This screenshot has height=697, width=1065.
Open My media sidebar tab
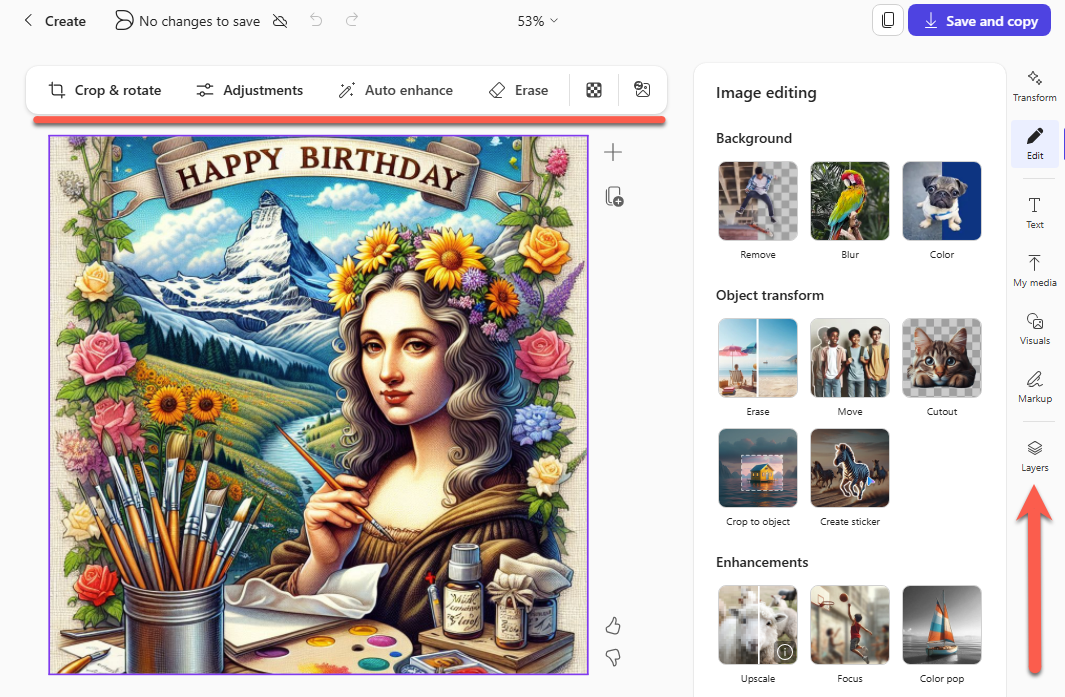[1034, 270]
